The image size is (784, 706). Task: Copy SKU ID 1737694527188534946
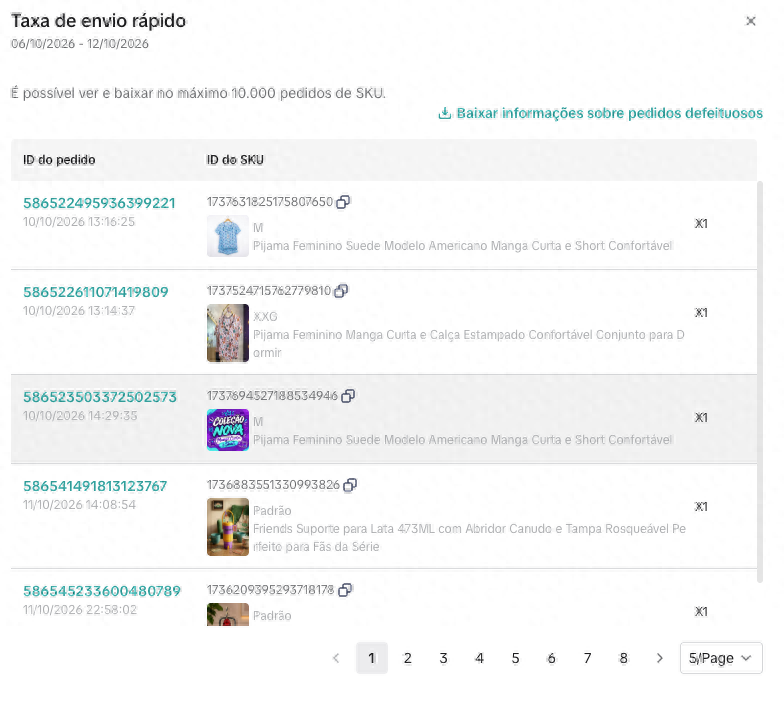pos(348,396)
